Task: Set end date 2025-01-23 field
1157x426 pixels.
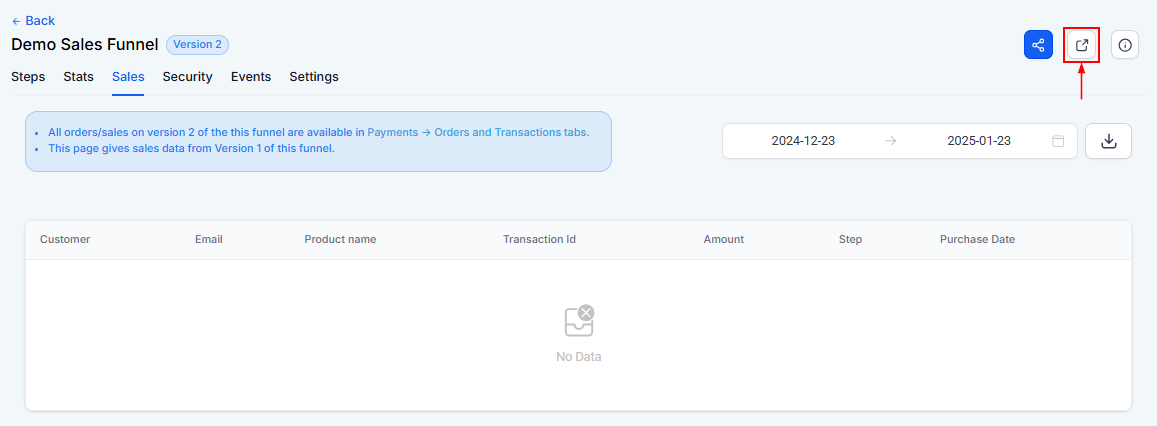Action: click(978, 141)
